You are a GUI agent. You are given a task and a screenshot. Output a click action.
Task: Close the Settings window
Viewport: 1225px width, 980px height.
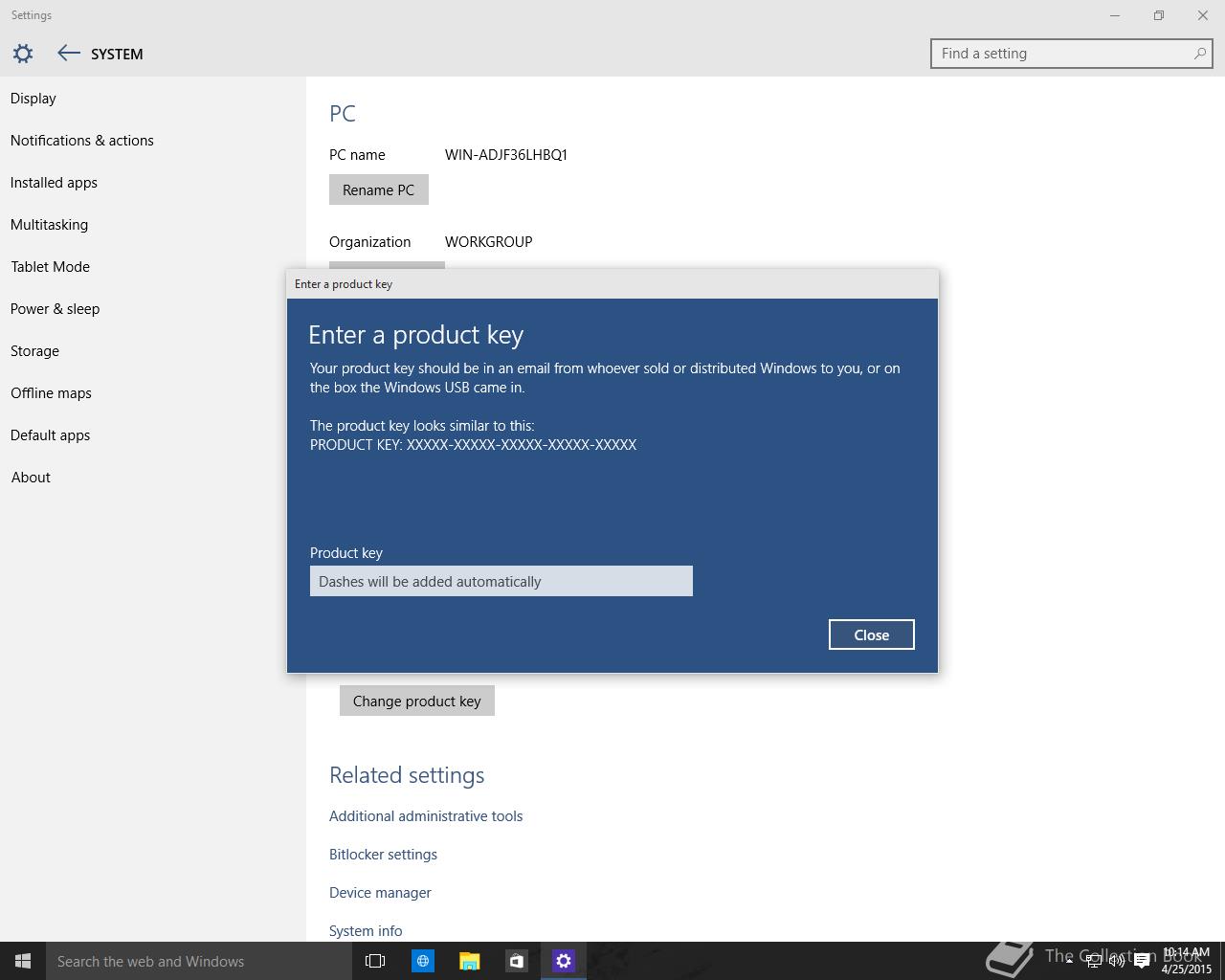coord(1203,15)
